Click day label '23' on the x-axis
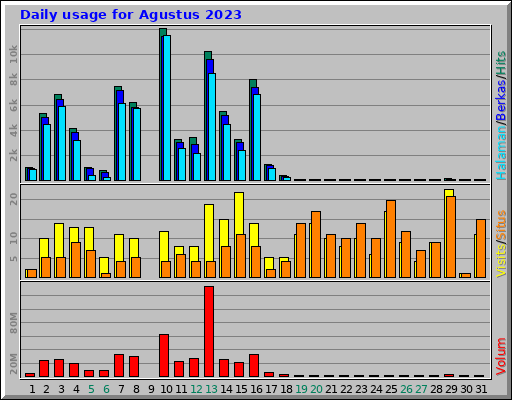This screenshot has height=400, width=512. (361, 389)
